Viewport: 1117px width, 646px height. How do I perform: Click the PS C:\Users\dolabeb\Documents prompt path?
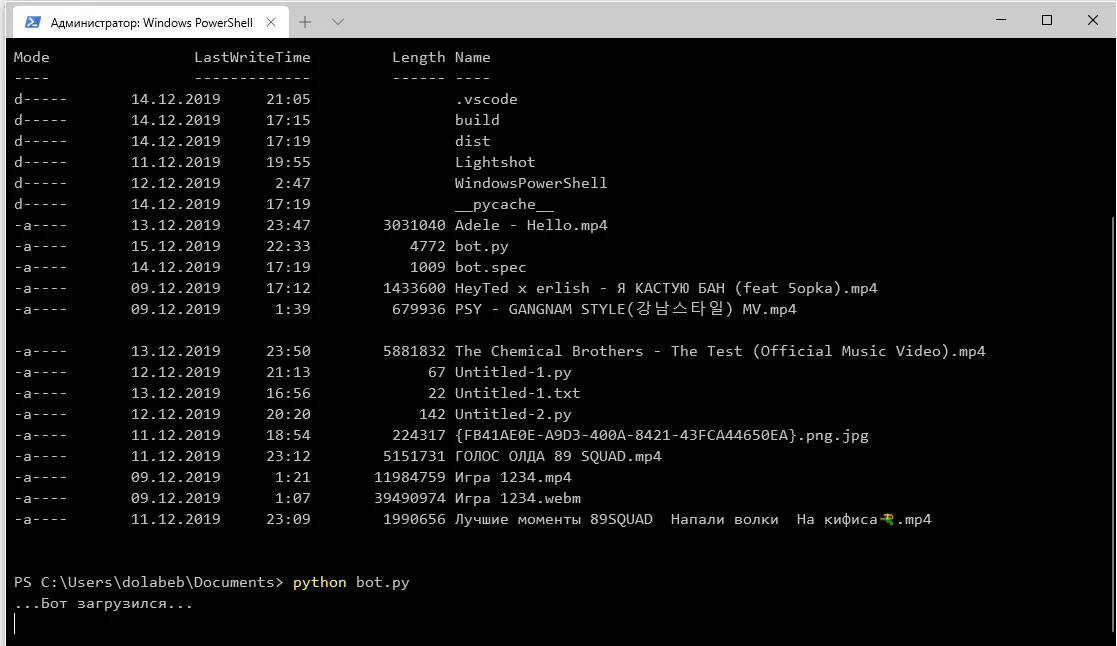148,583
